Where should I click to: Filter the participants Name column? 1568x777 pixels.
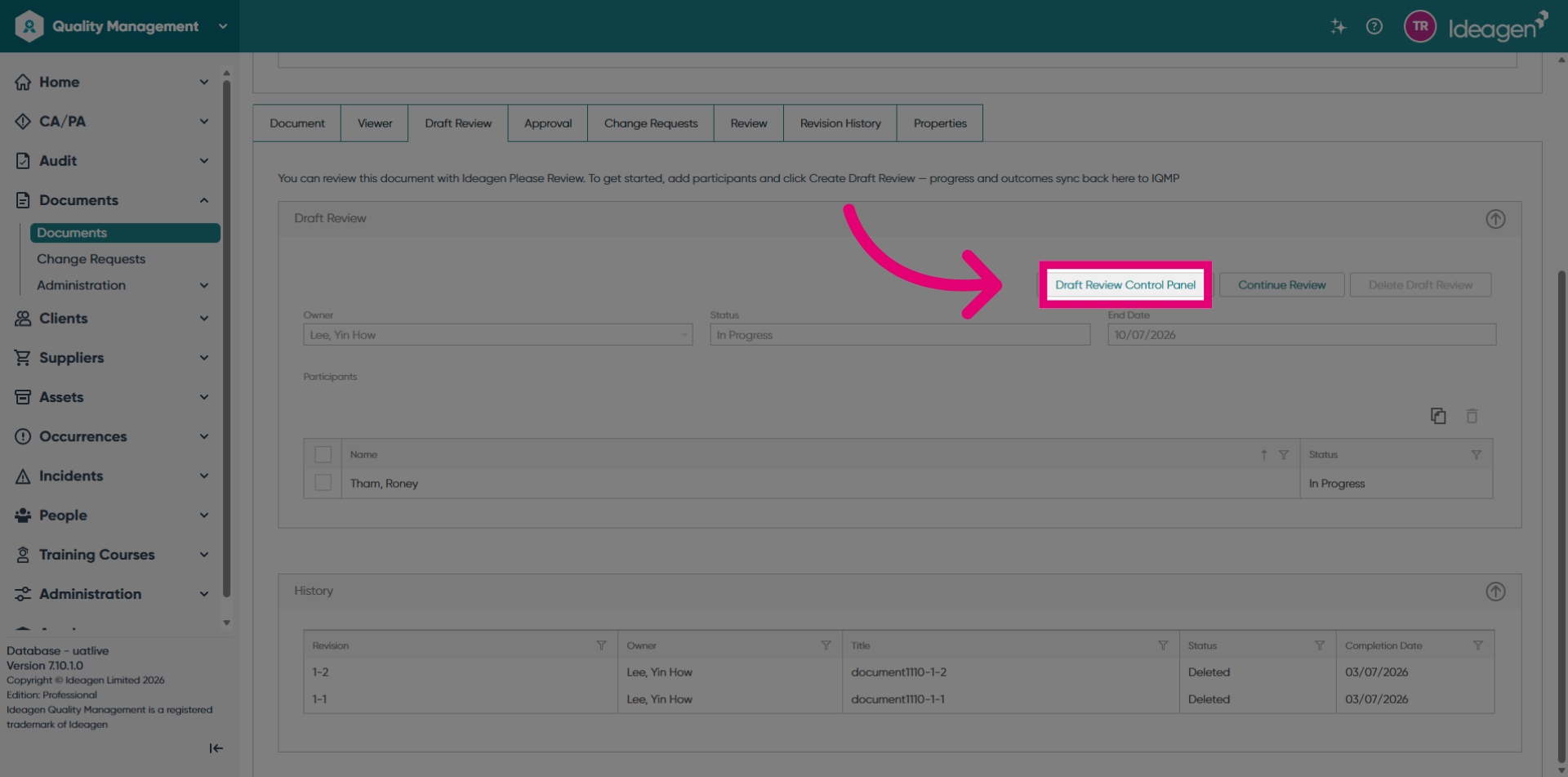click(1284, 455)
